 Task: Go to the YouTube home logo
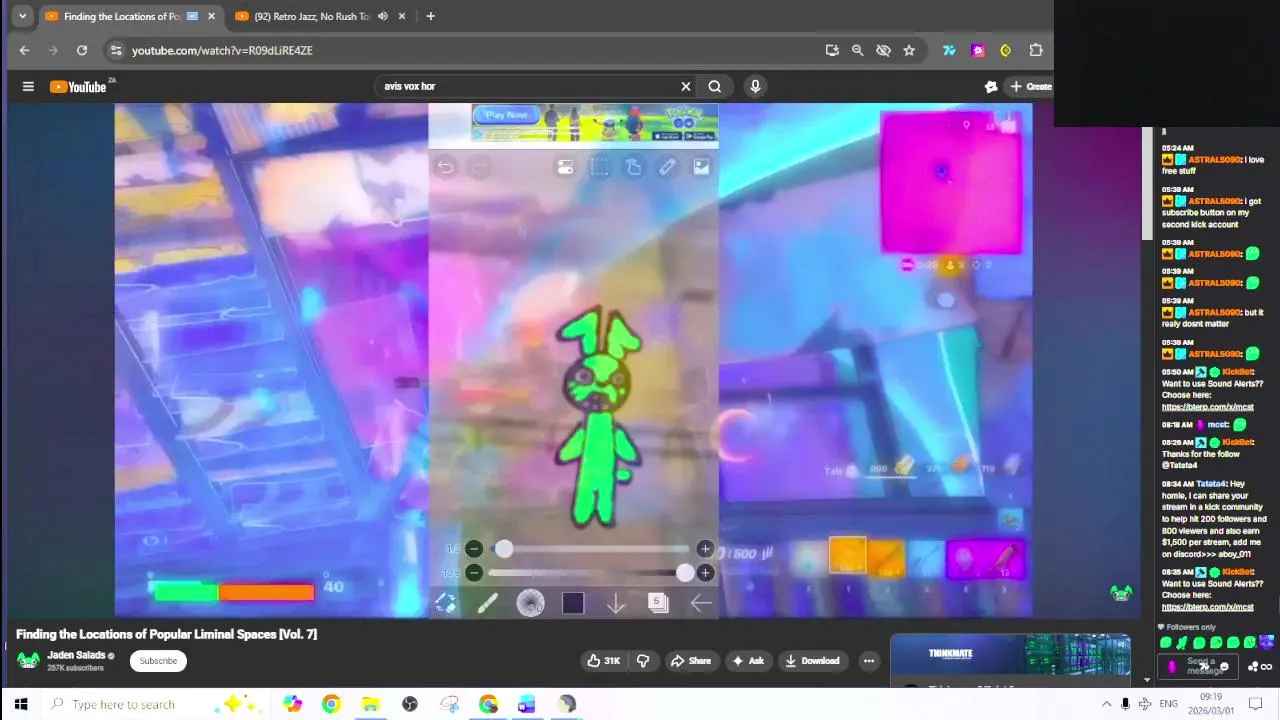tap(80, 87)
